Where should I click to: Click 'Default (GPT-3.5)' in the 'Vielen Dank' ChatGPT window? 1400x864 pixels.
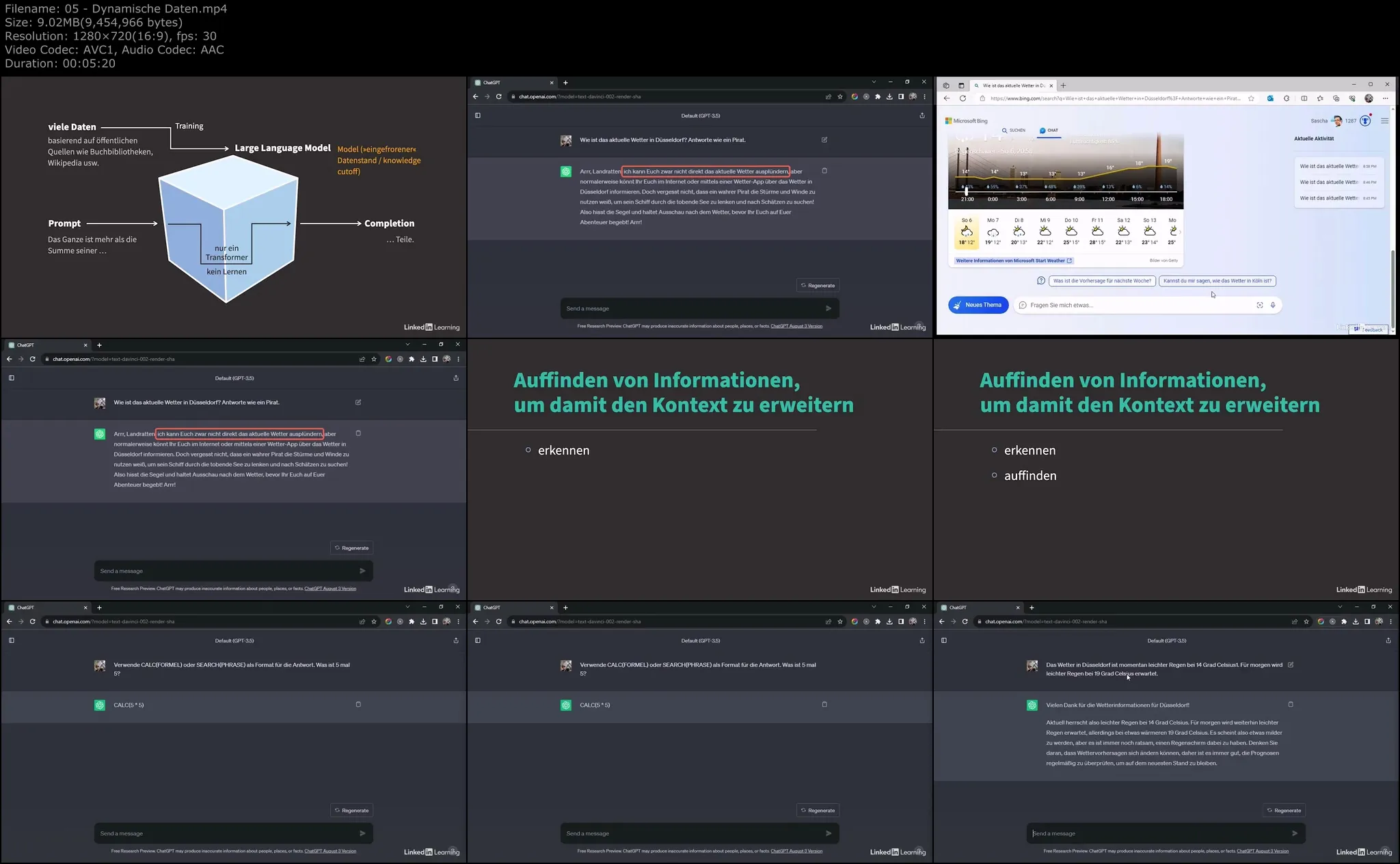(1166, 640)
